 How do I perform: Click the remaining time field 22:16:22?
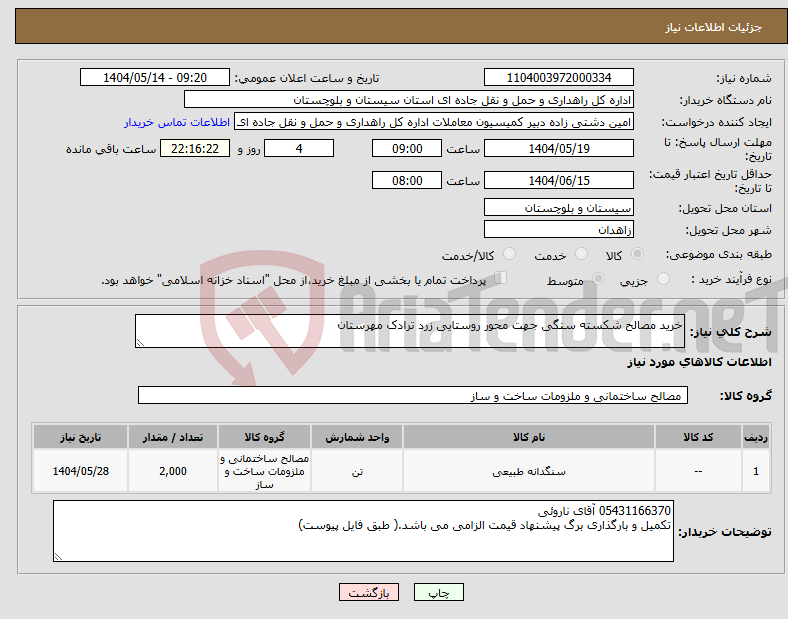195,148
